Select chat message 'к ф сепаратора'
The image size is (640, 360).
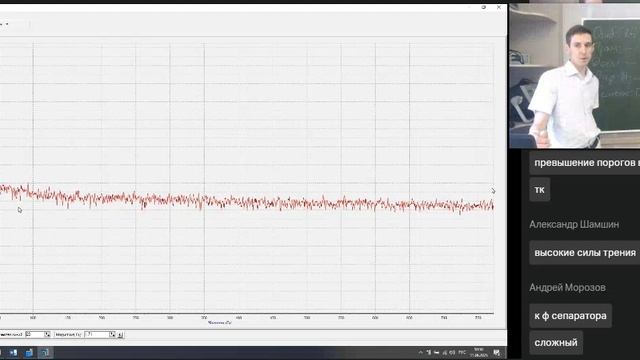click(x=570, y=316)
